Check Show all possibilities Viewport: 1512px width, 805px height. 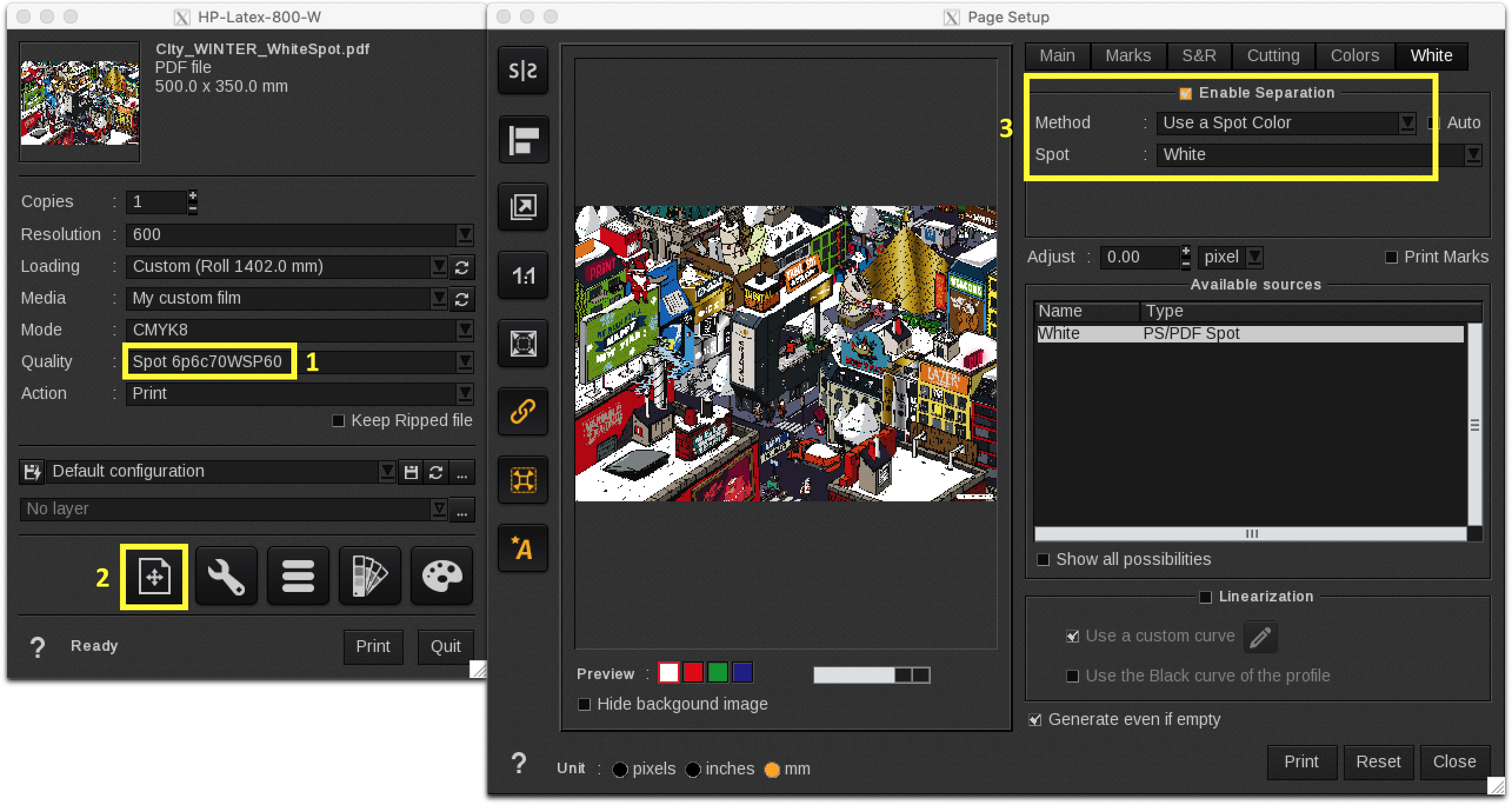pos(1043,559)
